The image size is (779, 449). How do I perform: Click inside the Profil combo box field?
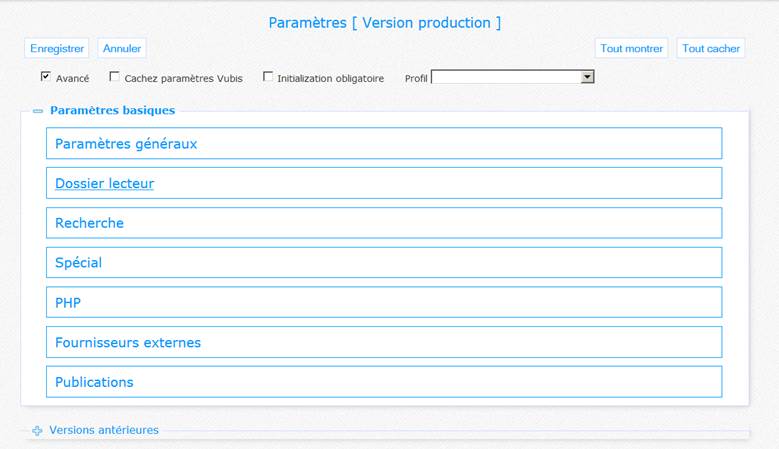[x=506, y=77]
